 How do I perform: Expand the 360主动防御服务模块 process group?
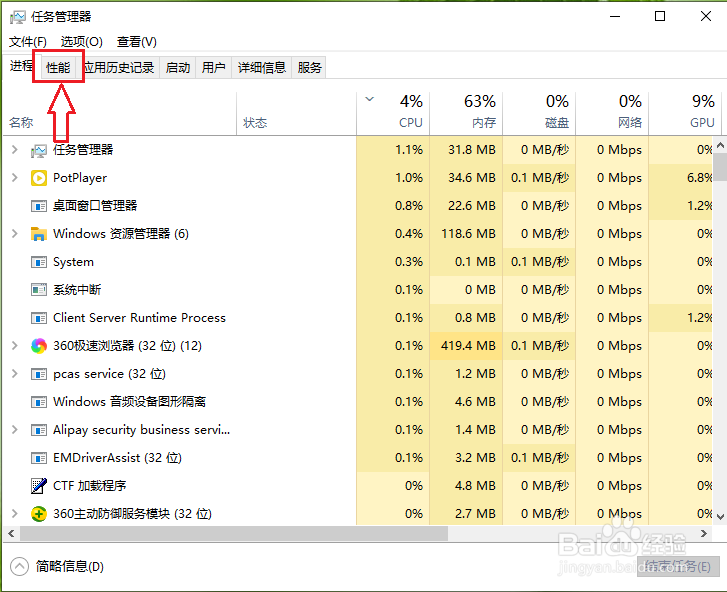point(15,514)
